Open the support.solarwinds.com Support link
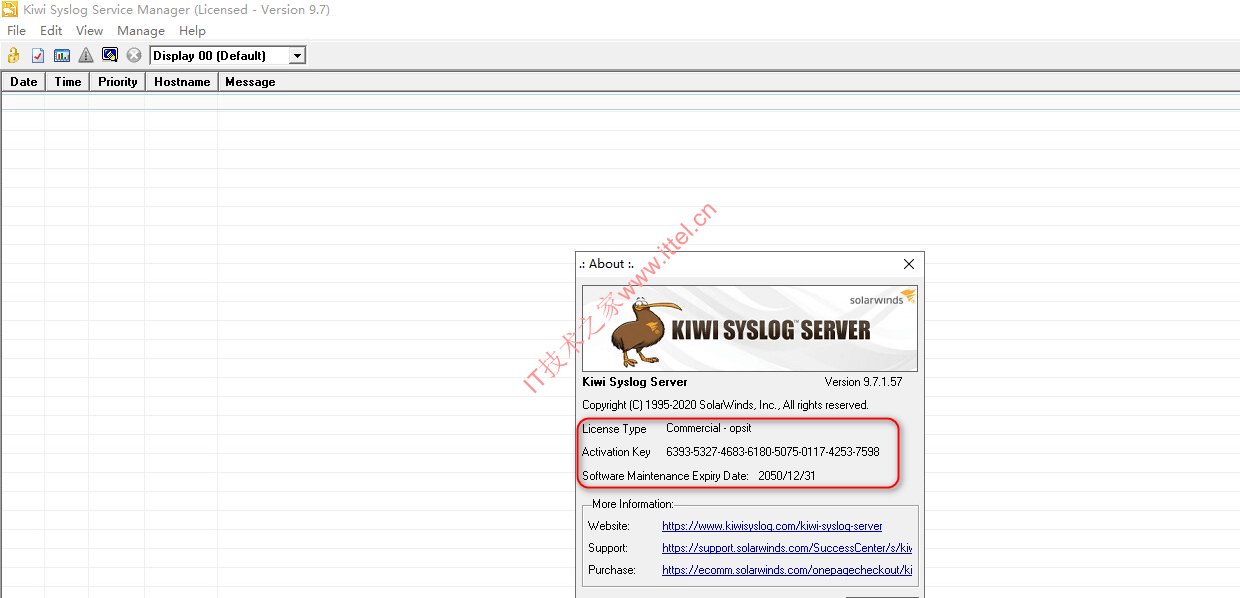 coord(787,548)
